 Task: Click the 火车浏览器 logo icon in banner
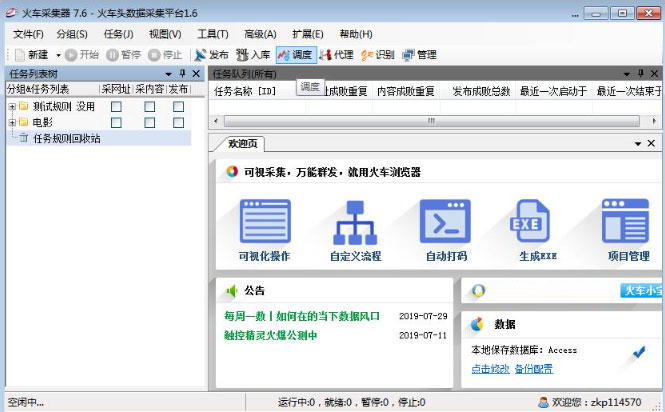coord(232,171)
